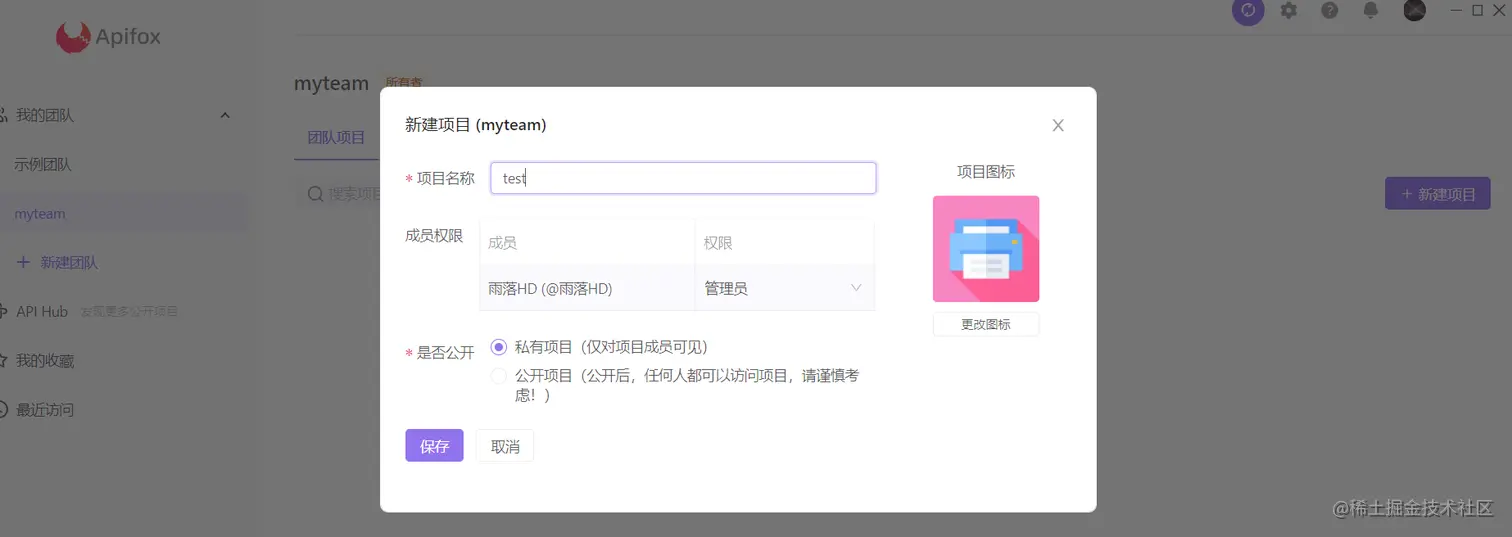This screenshot has width=1512, height=537.
Task: Minimize the Apifox window
Action: click(x=1457, y=11)
